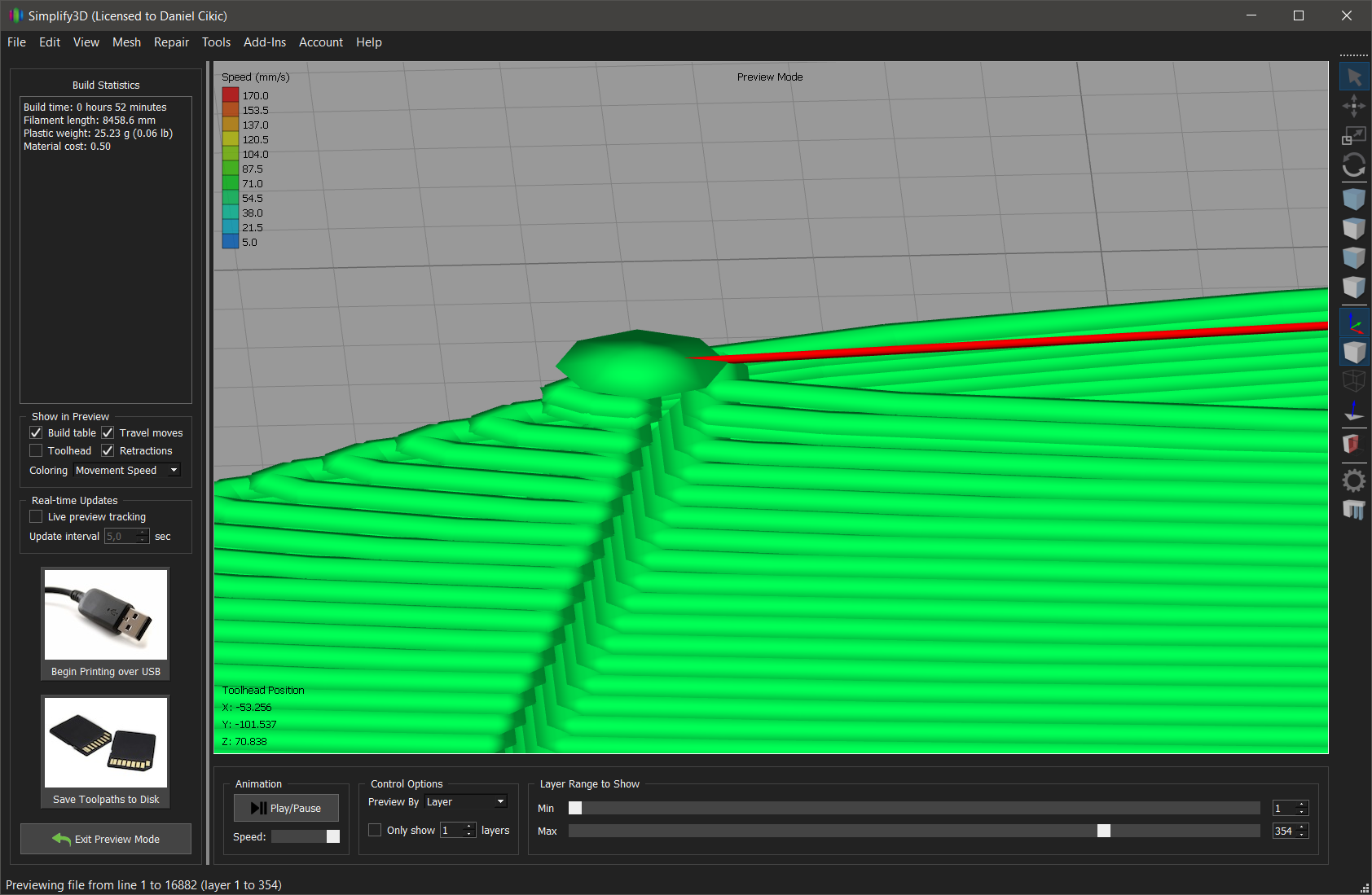Click the Plastic weight 25.23 g line

point(99,133)
